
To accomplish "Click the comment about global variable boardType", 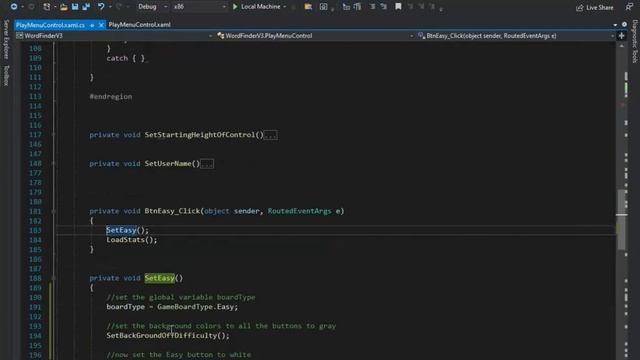I will click(181, 297).
